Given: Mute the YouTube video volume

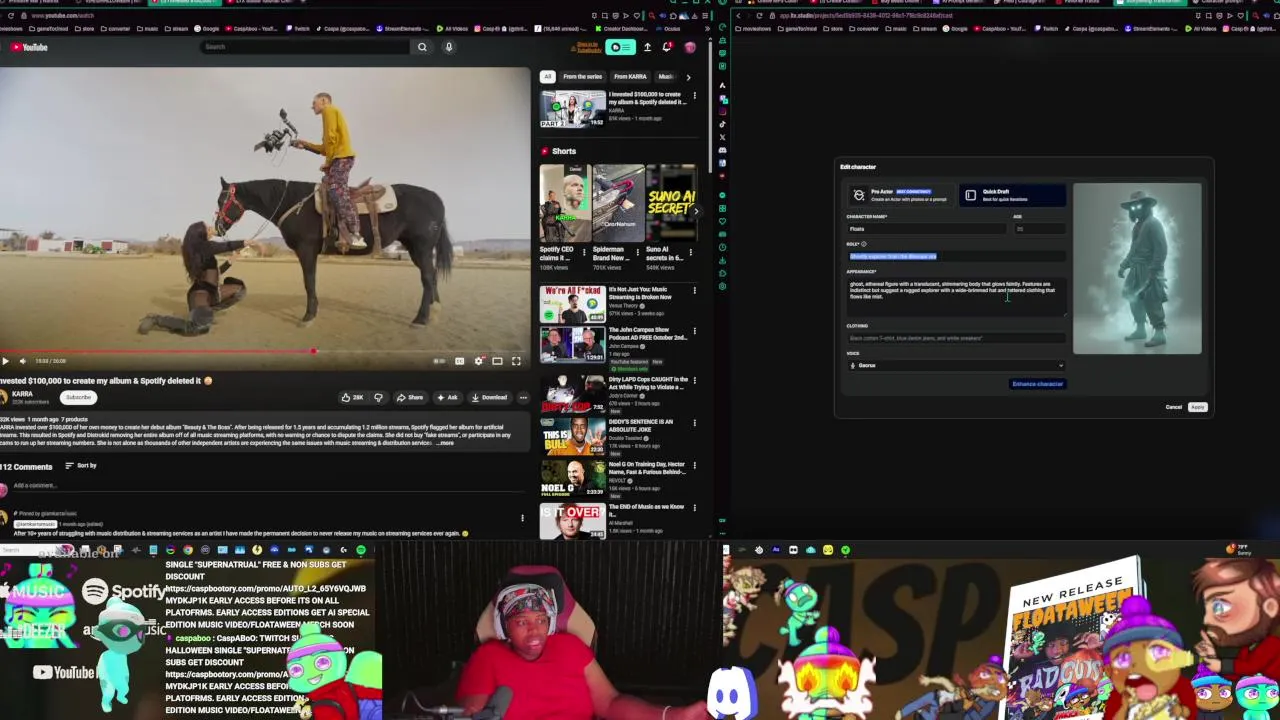Looking at the screenshot, I should 22,361.
